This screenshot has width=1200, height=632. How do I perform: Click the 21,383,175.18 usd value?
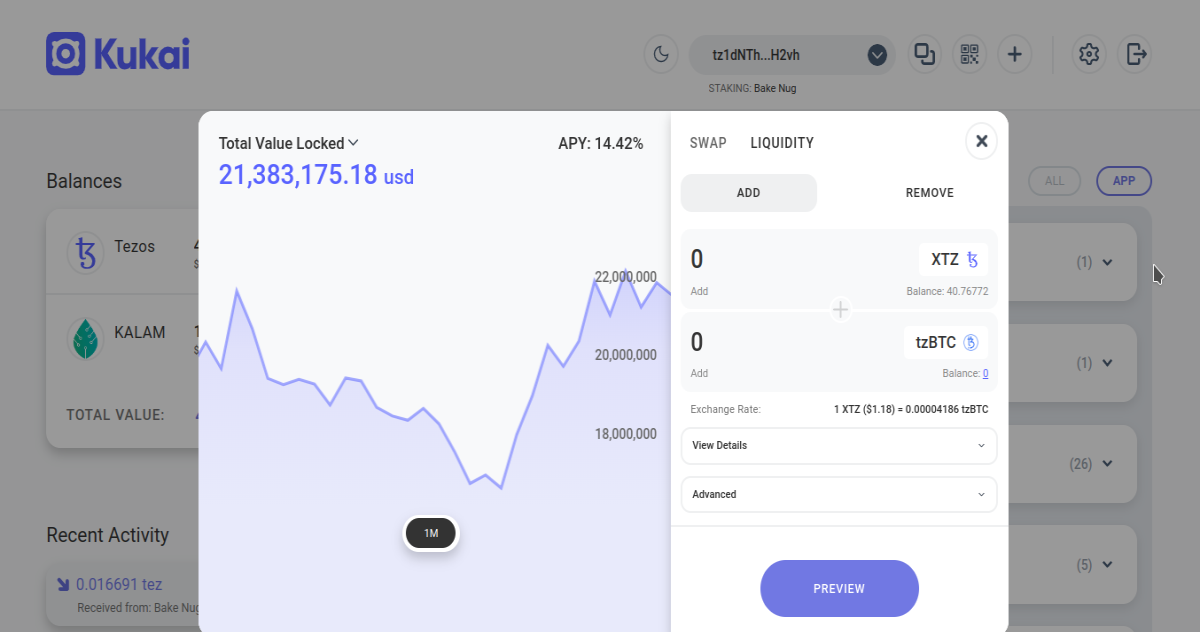(x=316, y=176)
